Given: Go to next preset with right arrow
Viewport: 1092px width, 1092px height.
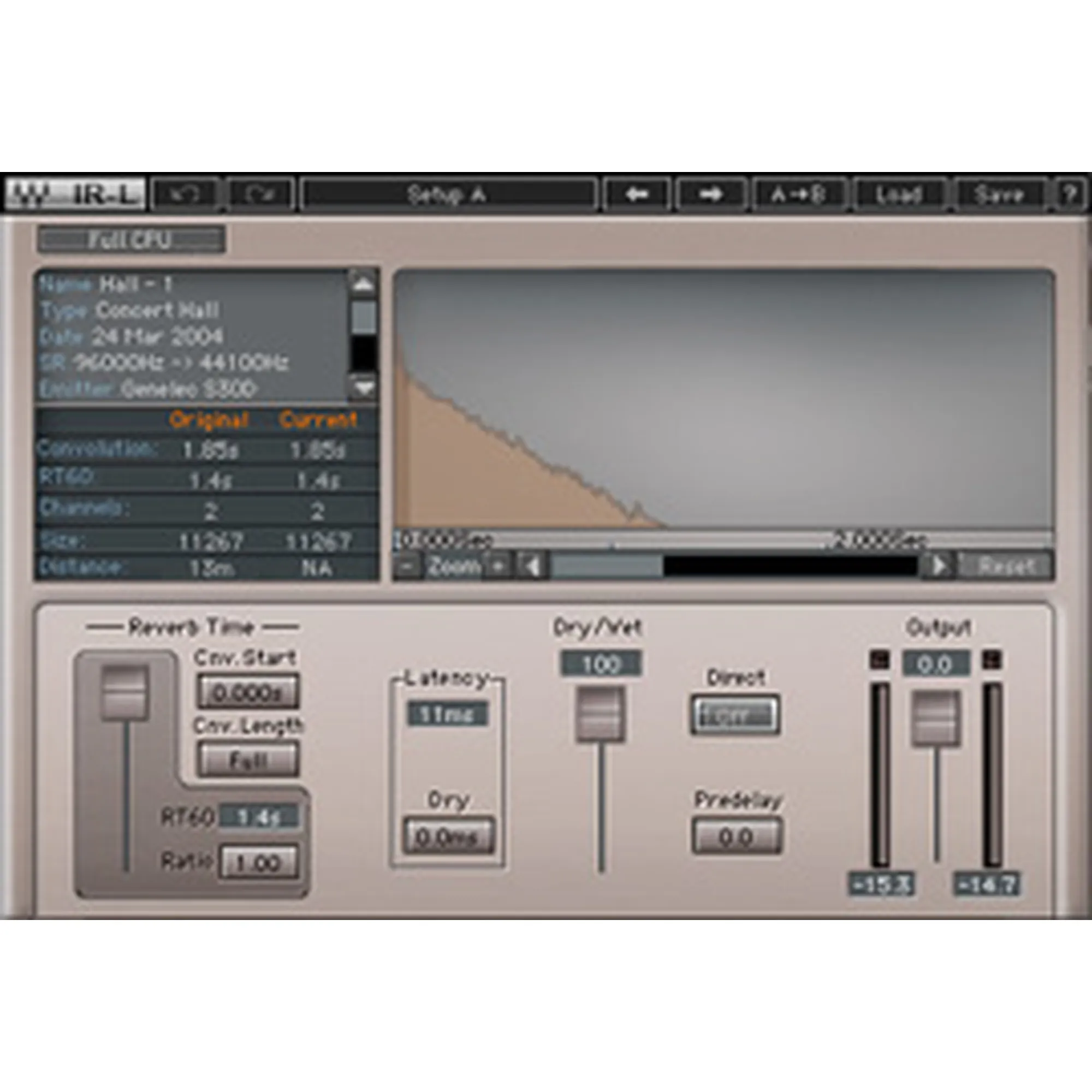Looking at the screenshot, I should click(711, 194).
